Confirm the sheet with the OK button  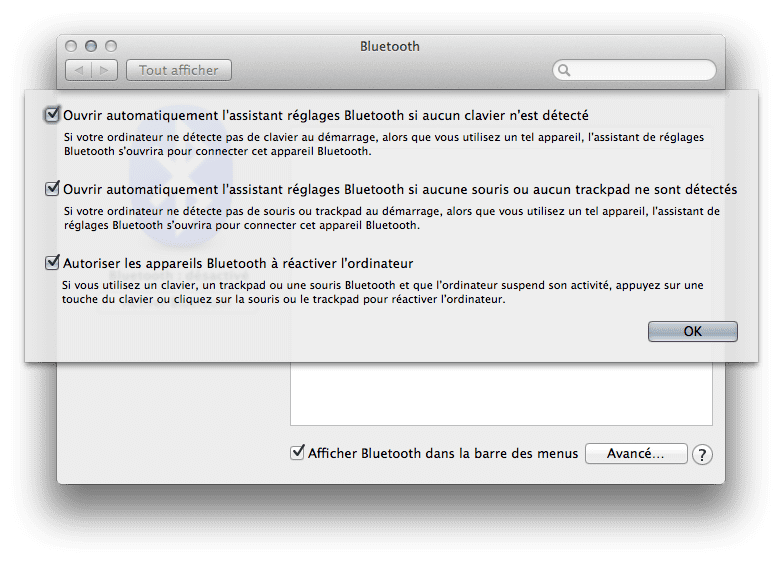pos(692,332)
